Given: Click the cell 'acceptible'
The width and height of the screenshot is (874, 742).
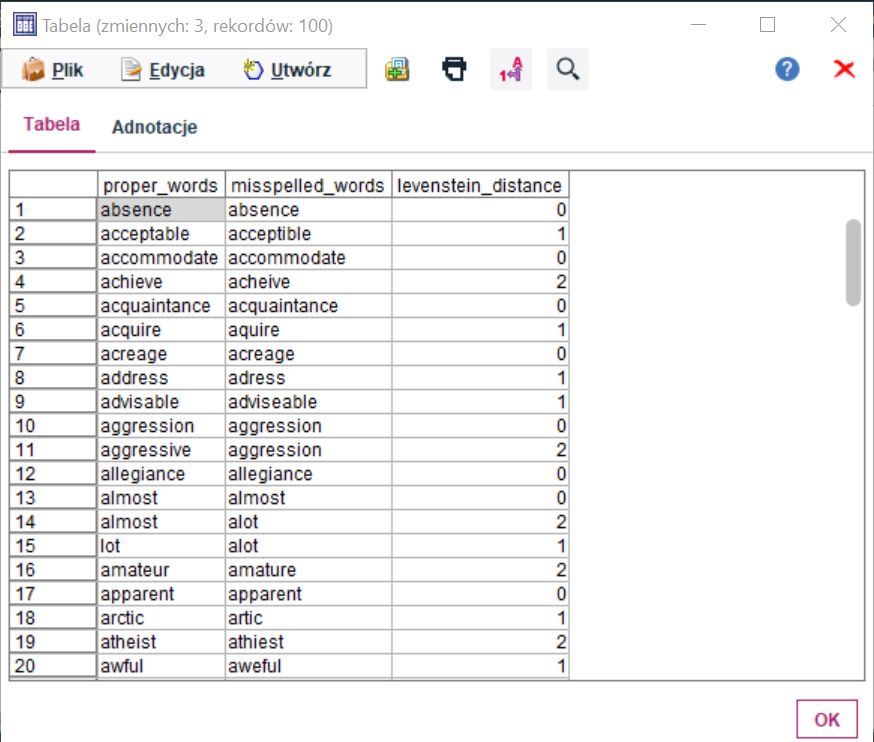Looking at the screenshot, I should coord(308,234).
